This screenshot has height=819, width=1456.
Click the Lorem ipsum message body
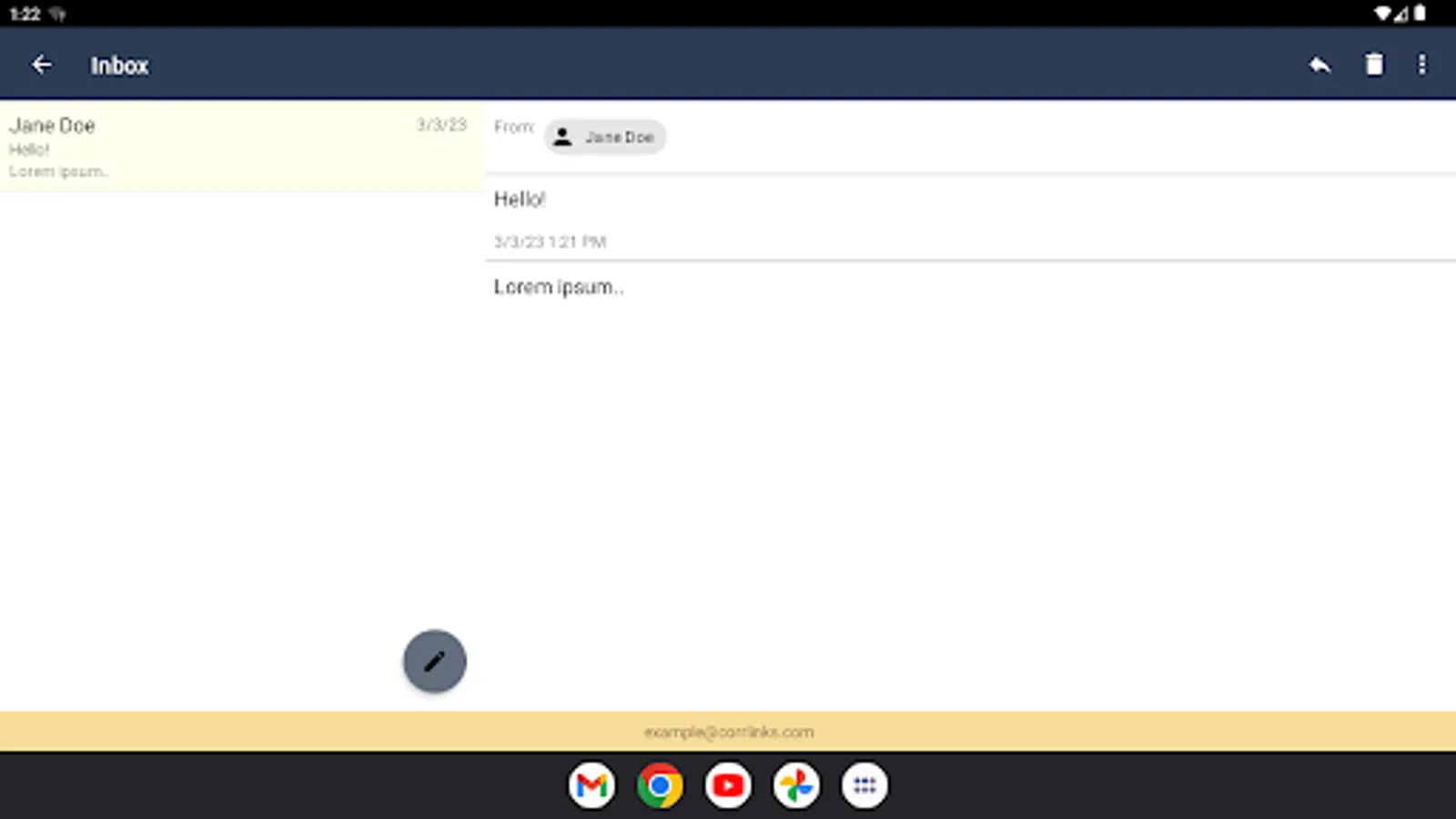pyautogui.click(x=559, y=288)
